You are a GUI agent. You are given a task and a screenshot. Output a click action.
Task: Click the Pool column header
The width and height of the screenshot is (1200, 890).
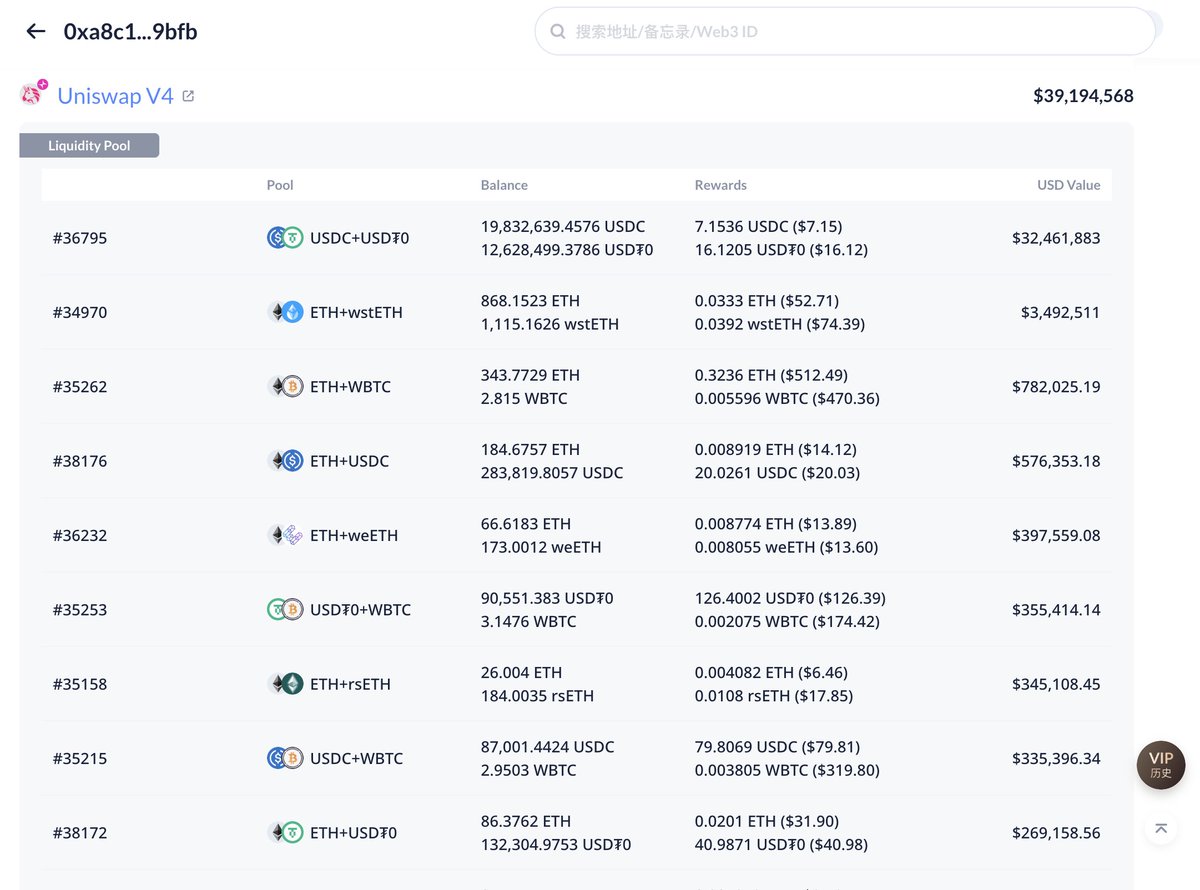click(x=280, y=185)
